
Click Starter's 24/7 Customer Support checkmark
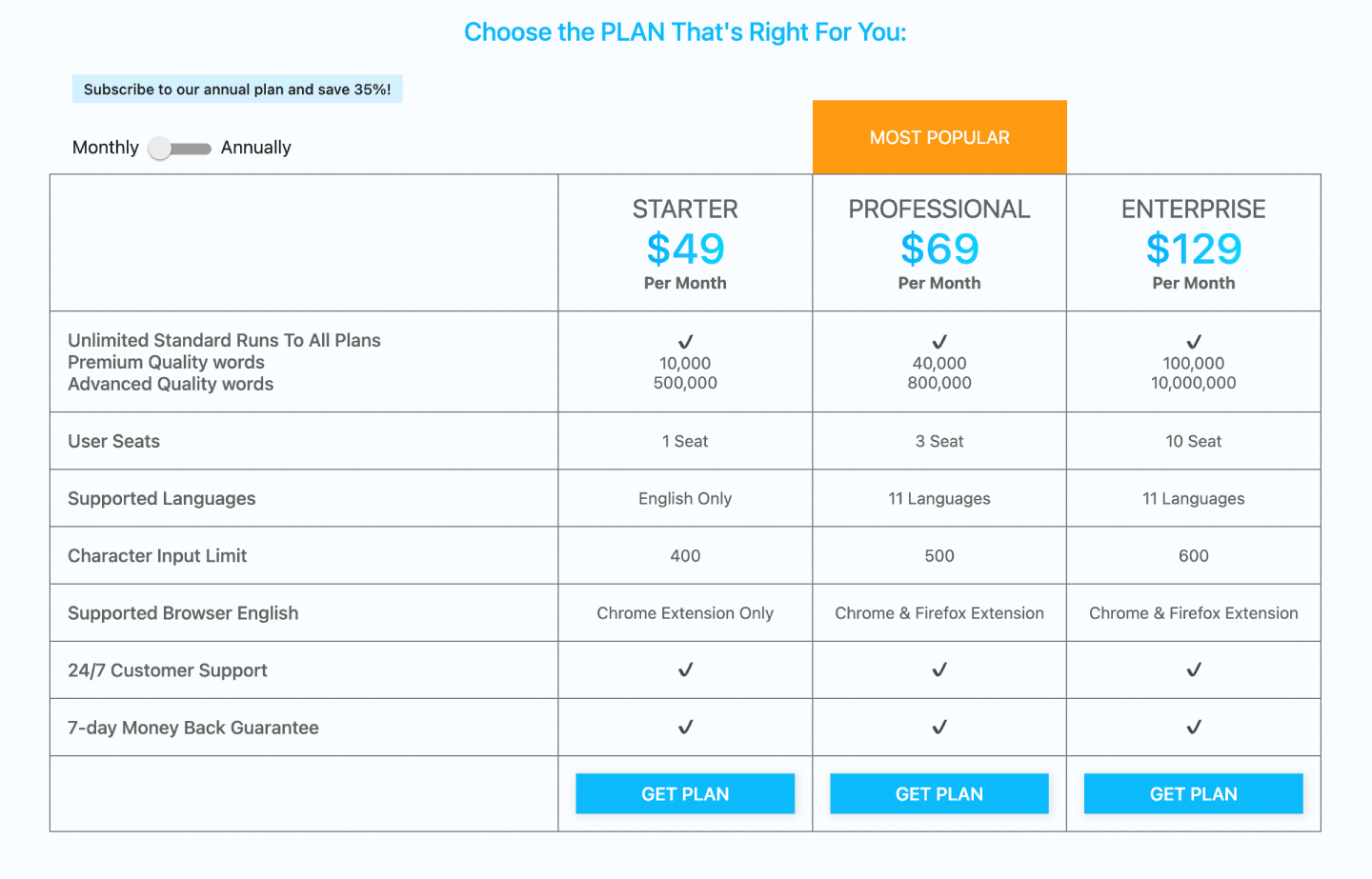(x=685, y=669)
